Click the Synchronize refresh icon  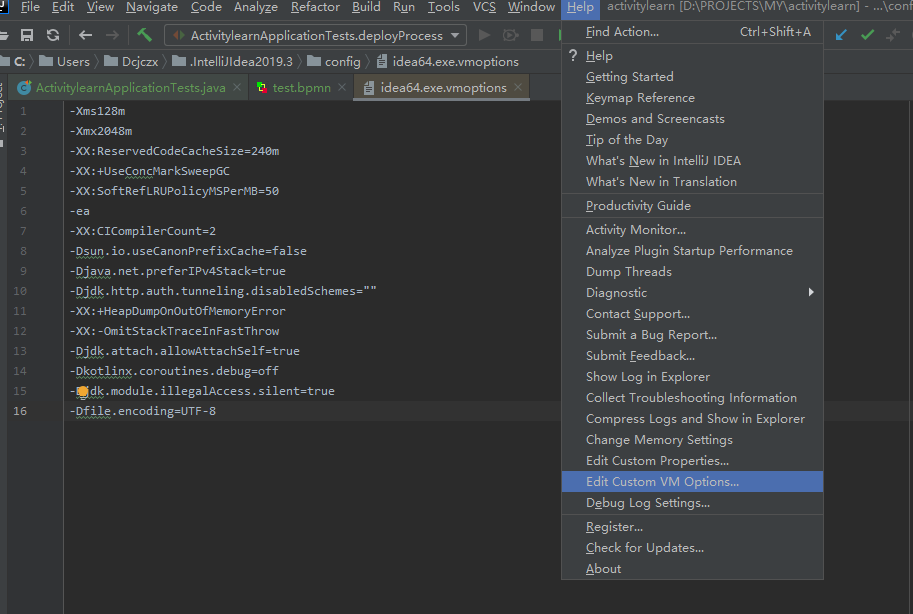[x=53, y=36]
